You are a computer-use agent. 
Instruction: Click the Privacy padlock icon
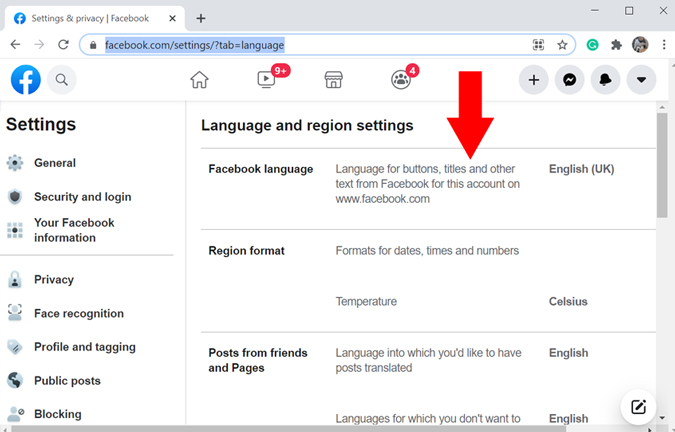coord(15,280)
